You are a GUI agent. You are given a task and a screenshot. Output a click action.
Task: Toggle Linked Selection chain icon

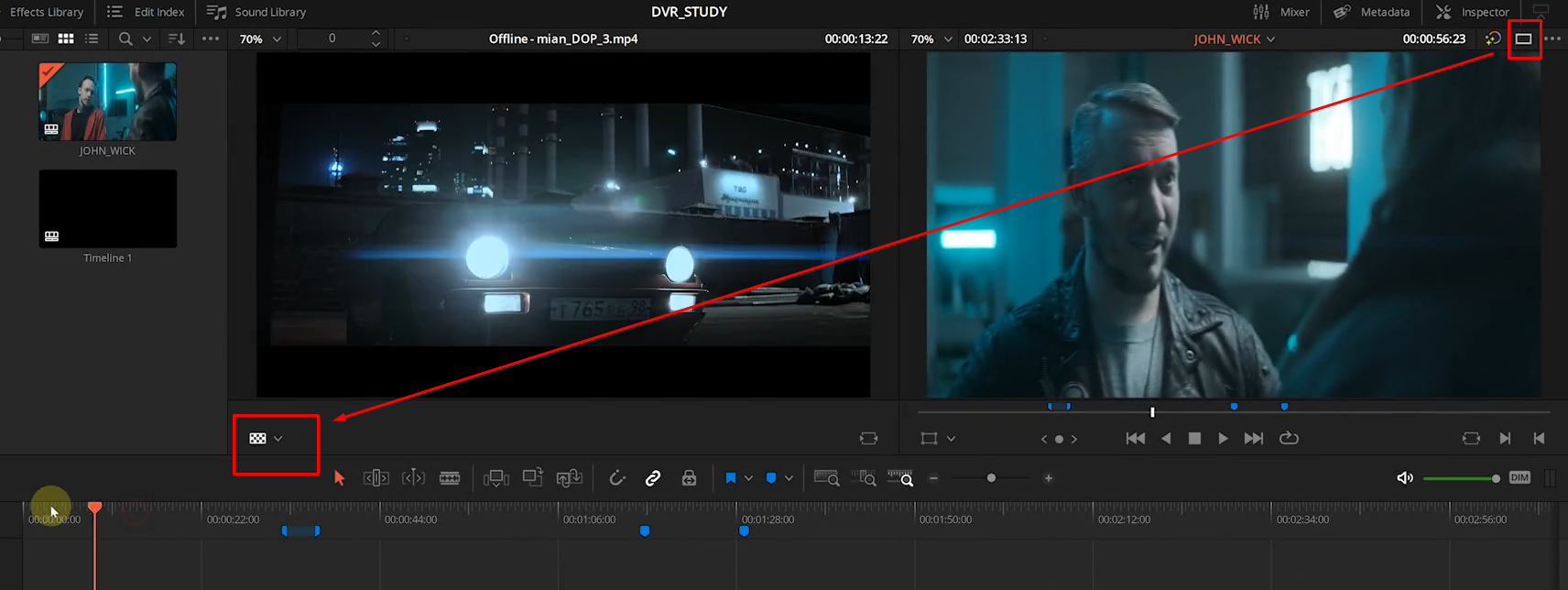tap(653, 478)
